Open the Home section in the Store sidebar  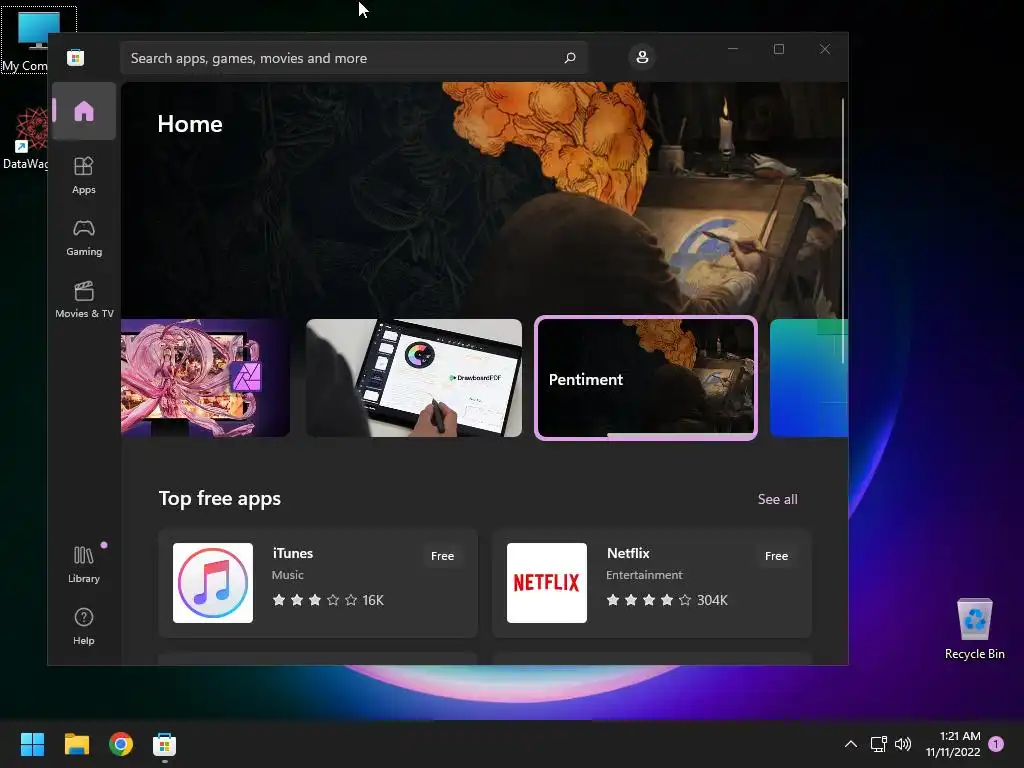coord(84,111)
